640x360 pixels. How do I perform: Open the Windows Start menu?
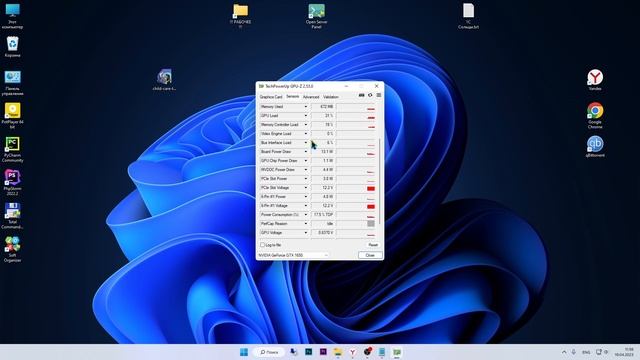[244, 352]
